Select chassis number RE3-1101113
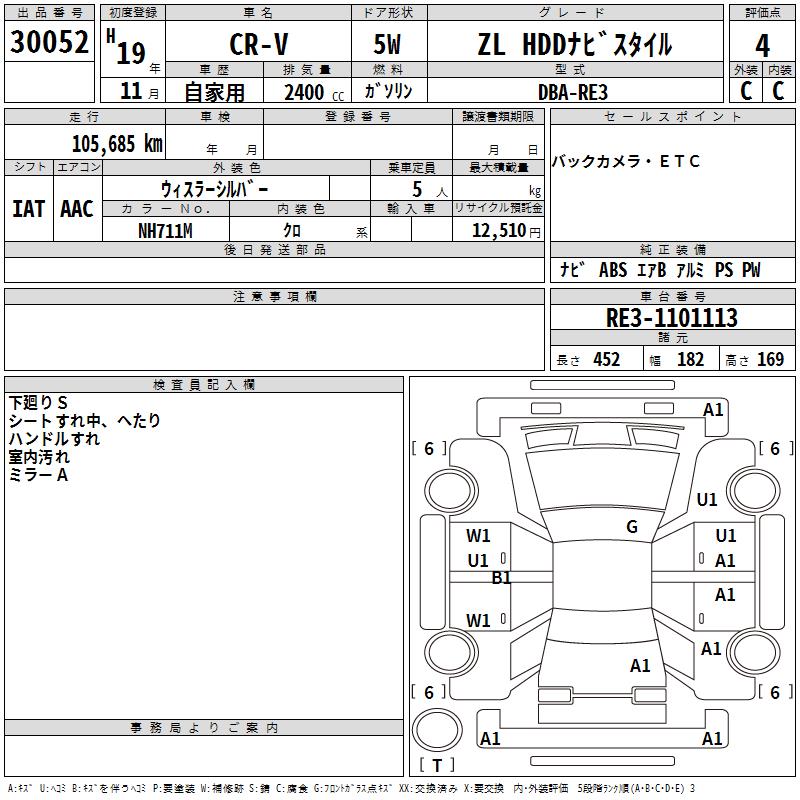This screenshot has height=800, width=800. click(x=672, y=317)
